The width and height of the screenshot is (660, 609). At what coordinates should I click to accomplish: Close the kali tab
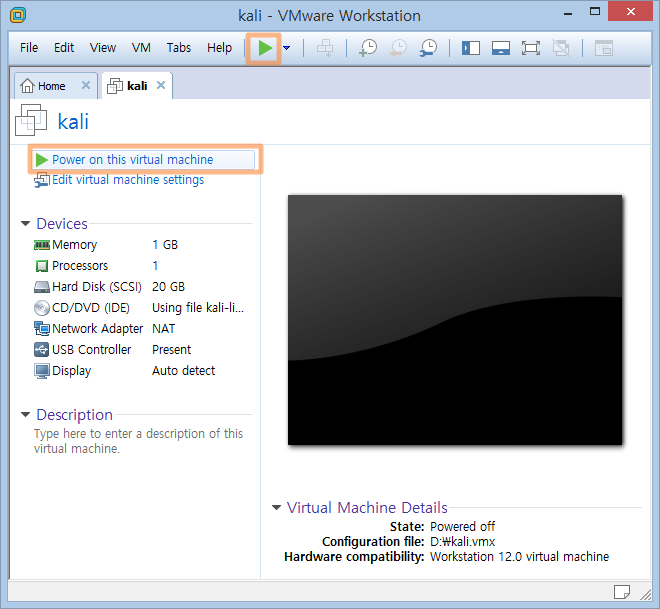(161, 85)
